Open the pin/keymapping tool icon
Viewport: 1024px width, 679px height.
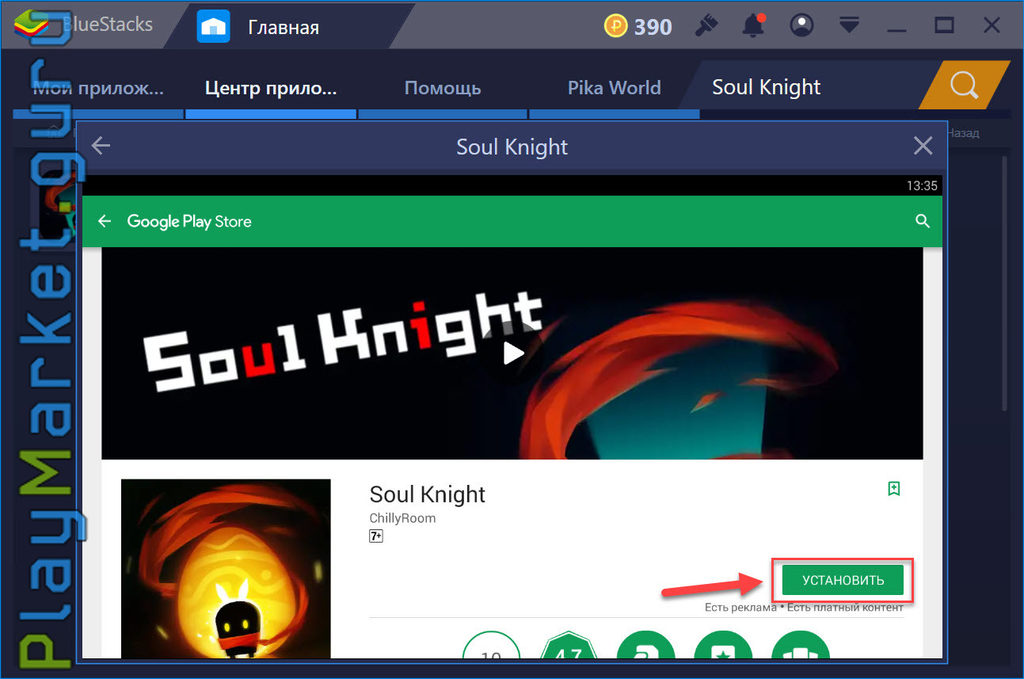coord(706,26)
